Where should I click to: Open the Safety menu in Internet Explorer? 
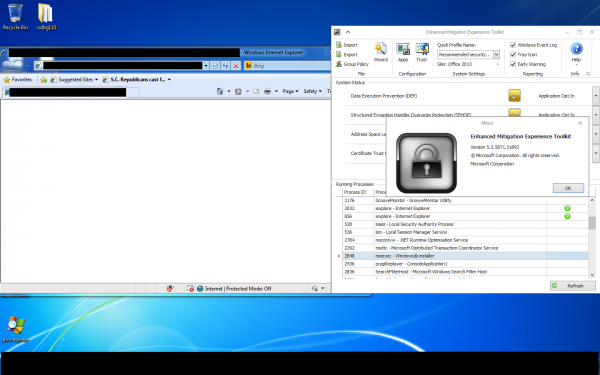(x=313, y=91)
